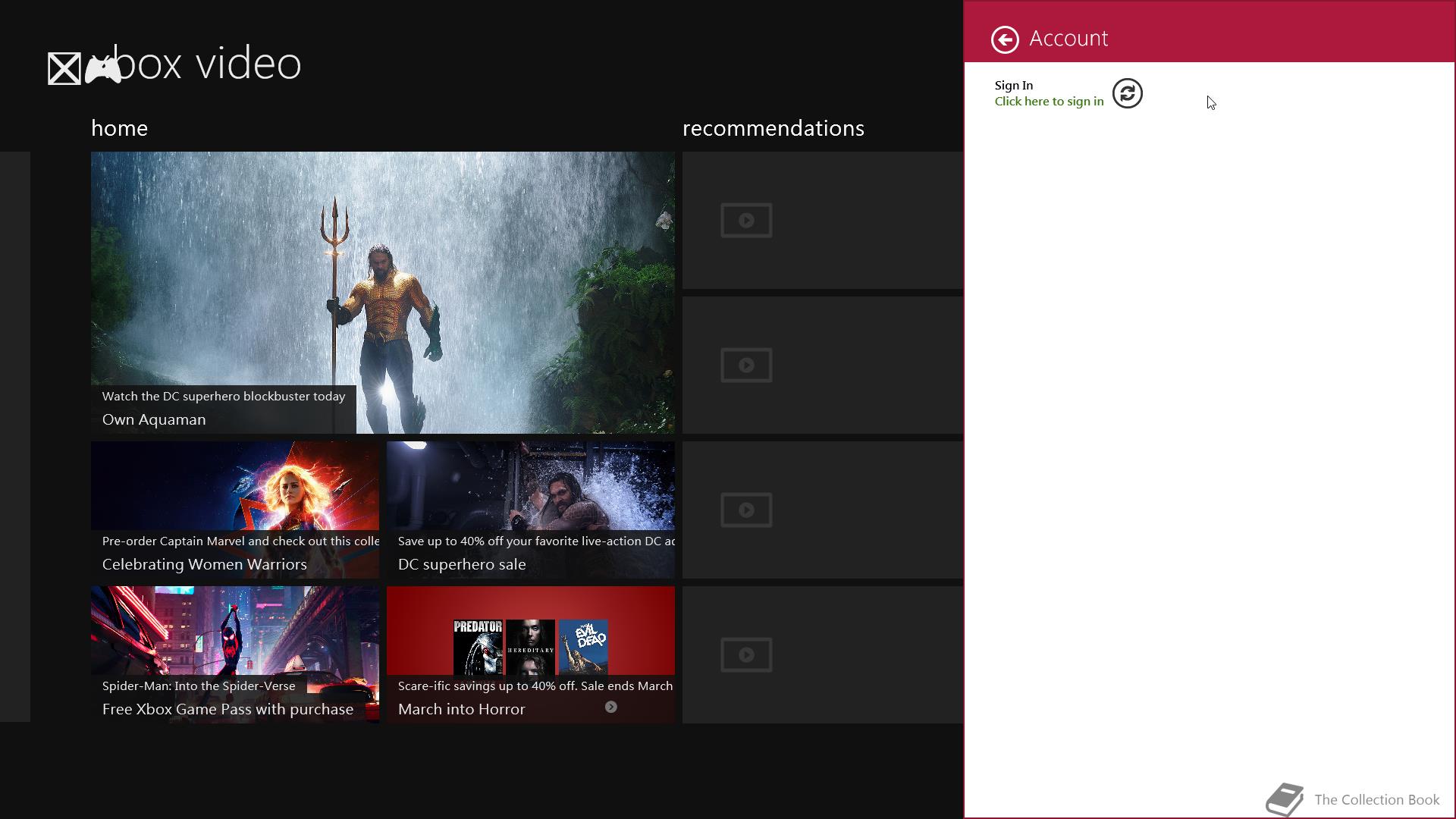1456x819 pixels.
Task: Click the third recommendations video placeholder icon
Action: (x=746, y=510)
